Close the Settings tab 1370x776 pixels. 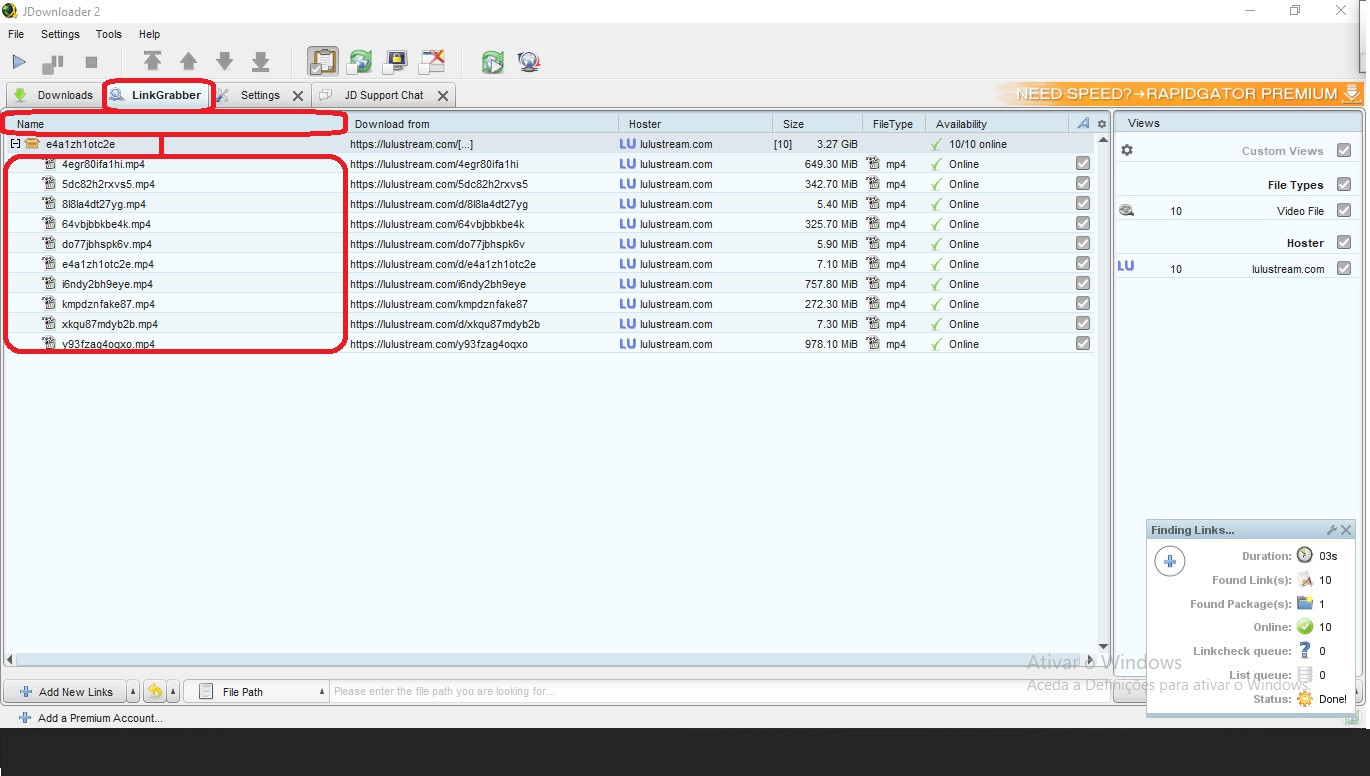click(x=298, y=96)
